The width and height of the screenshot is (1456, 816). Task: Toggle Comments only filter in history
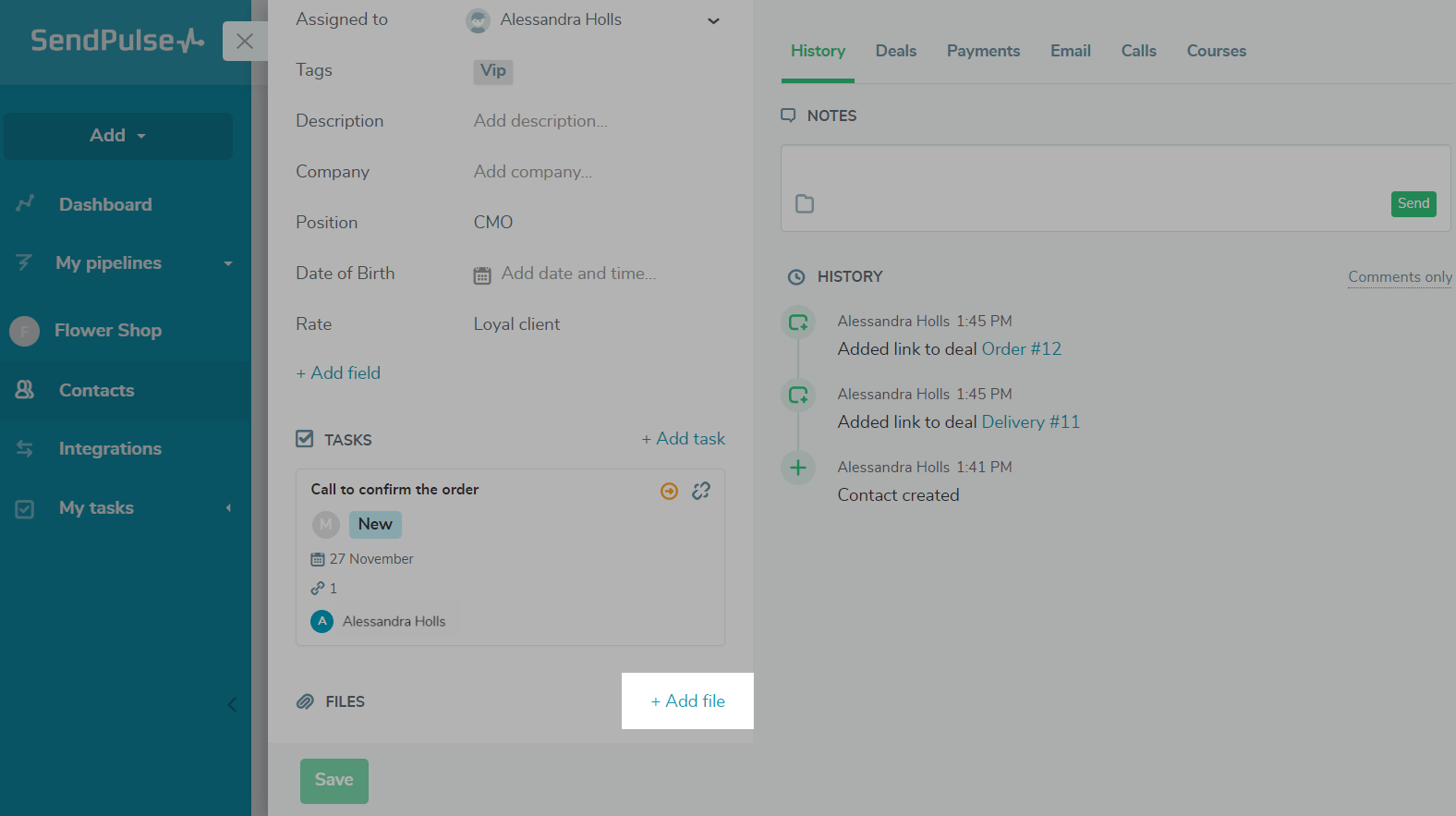click(1400, 277)
